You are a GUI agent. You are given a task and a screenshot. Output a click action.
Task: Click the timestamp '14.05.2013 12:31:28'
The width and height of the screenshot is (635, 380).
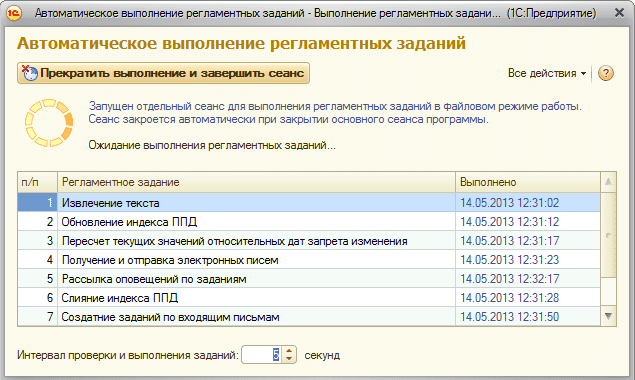point(509,298)
